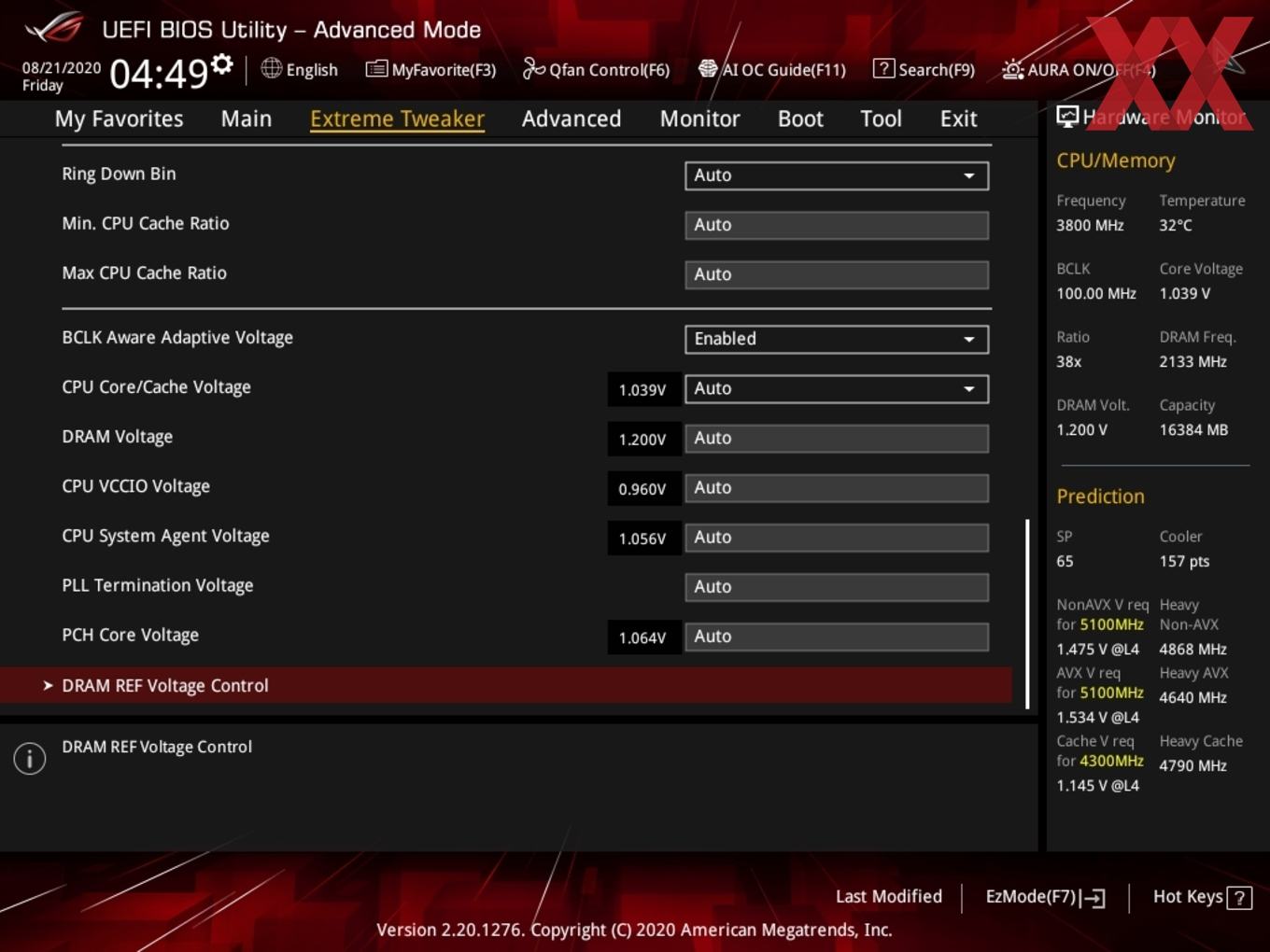Click the Ring Down Bin label
The image size is (1270, 952).
(119, 174)
